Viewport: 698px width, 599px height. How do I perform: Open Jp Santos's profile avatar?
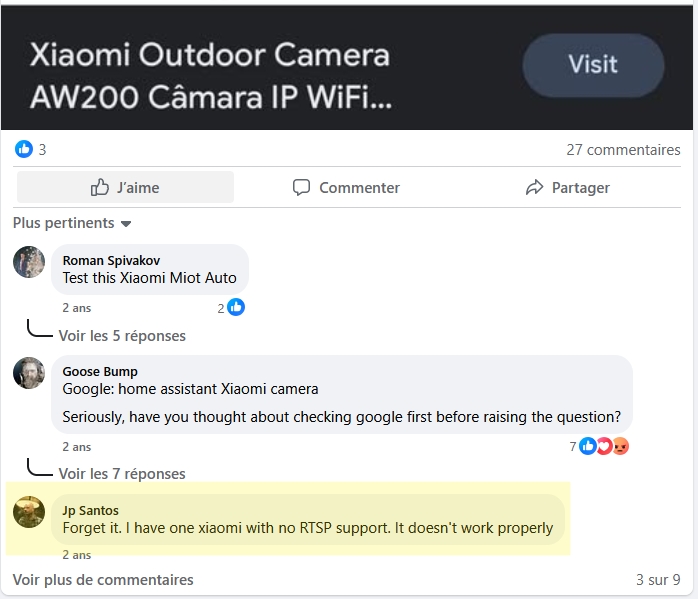point(29,512)
